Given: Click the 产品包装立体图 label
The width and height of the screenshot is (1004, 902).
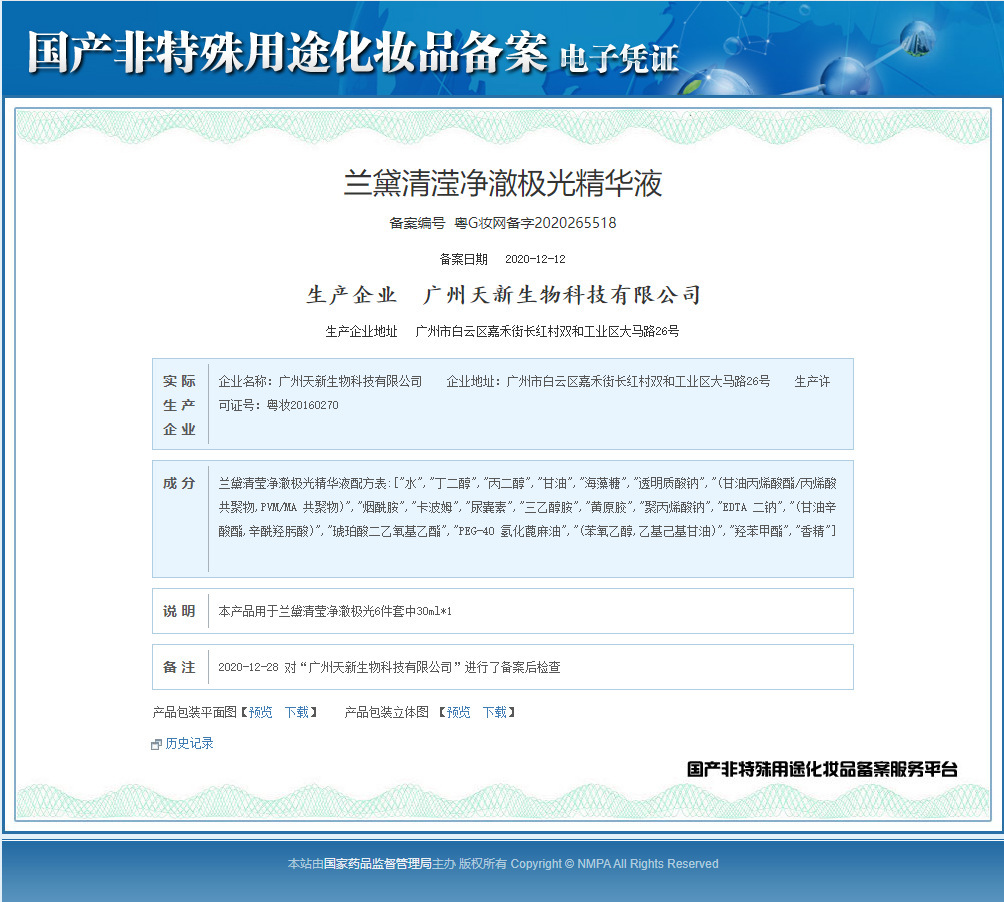Looking at the screenshot, I should click(x=387, y=712).
